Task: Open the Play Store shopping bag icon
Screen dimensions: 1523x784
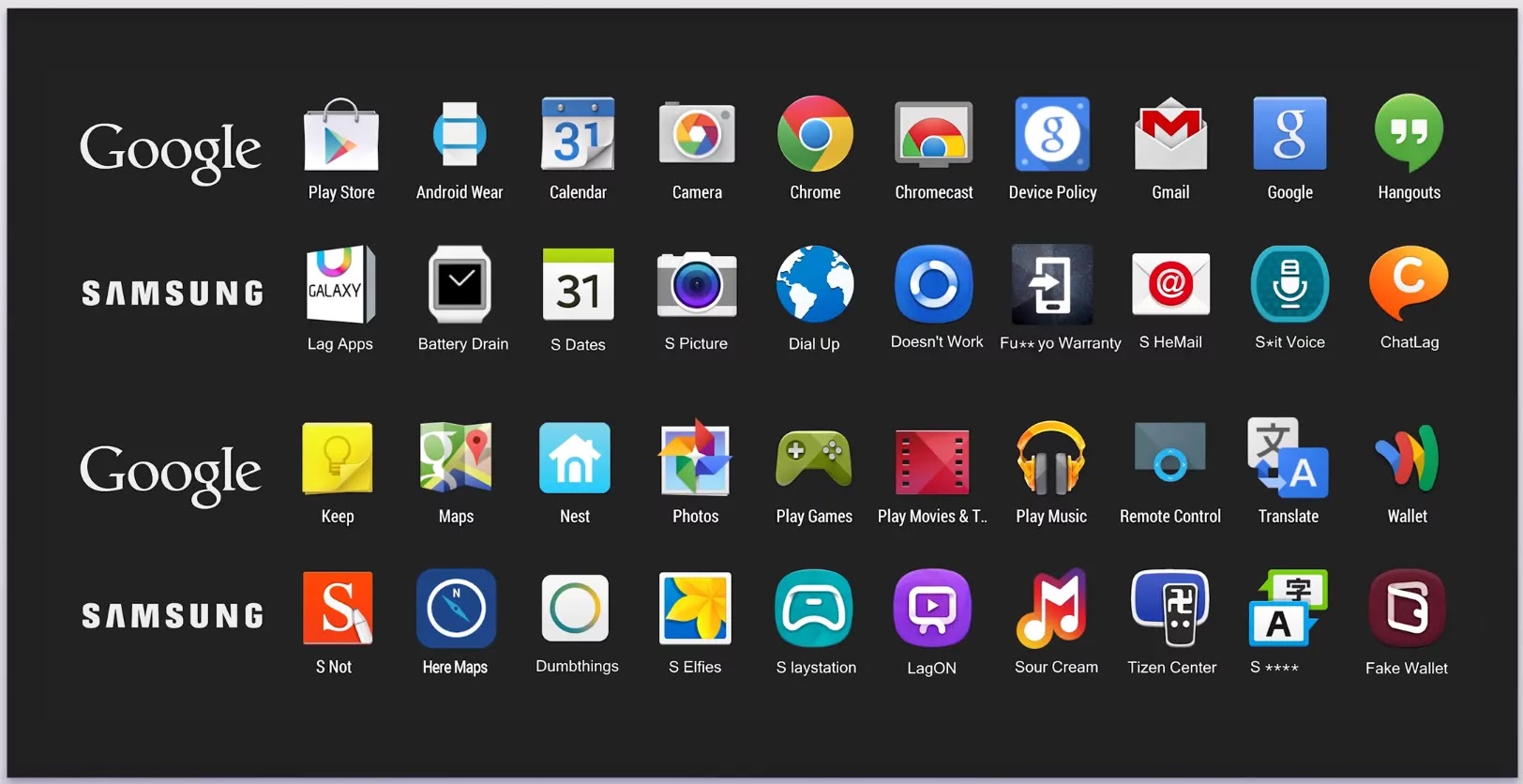Action: (341, 134)
